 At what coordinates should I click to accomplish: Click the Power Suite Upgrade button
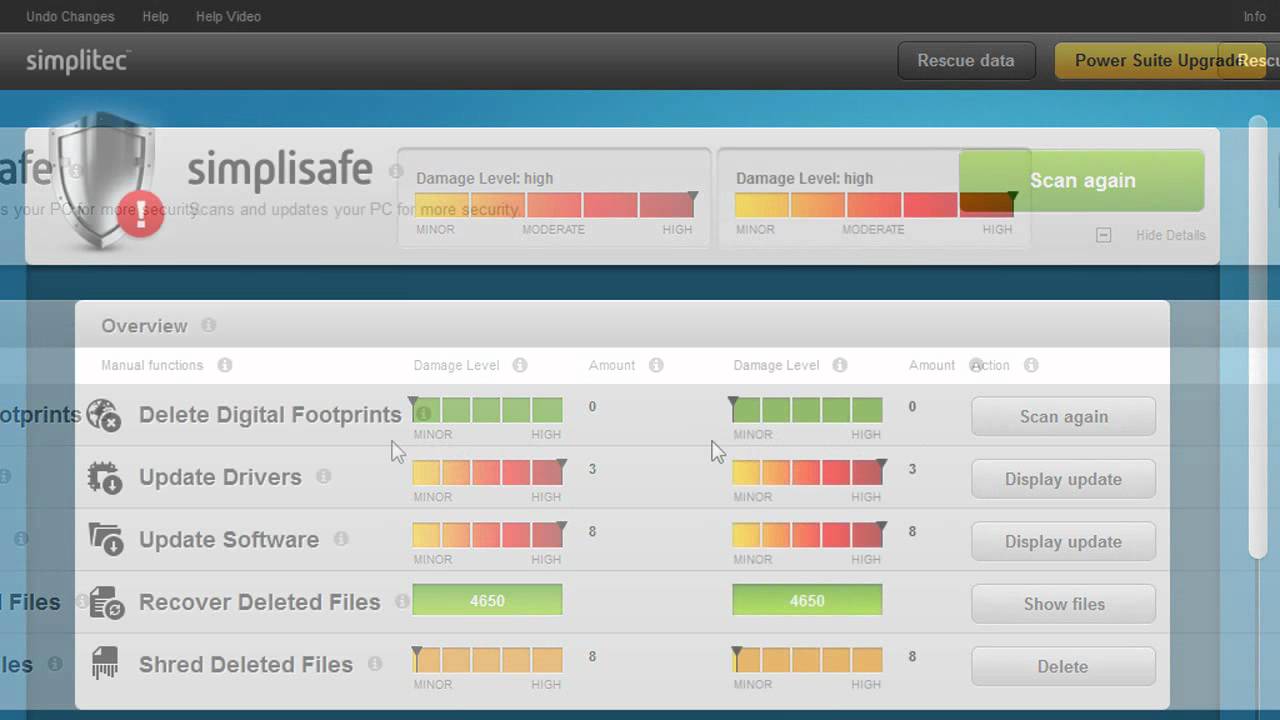pyautogui.click(x=1160, y=60)
